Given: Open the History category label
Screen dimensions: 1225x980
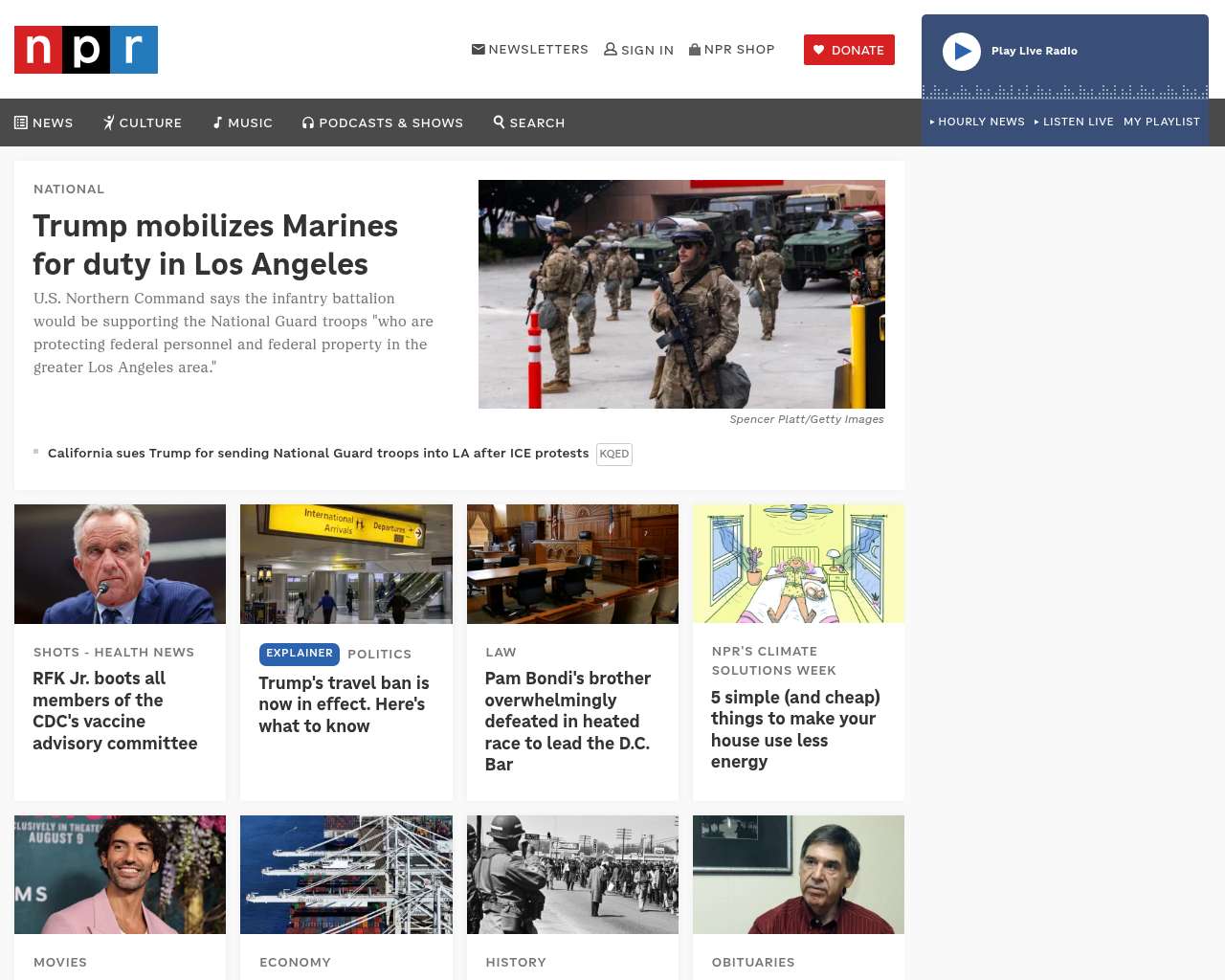Looking at the screenshot, I should pyautogui.click(x=516, y=962).
